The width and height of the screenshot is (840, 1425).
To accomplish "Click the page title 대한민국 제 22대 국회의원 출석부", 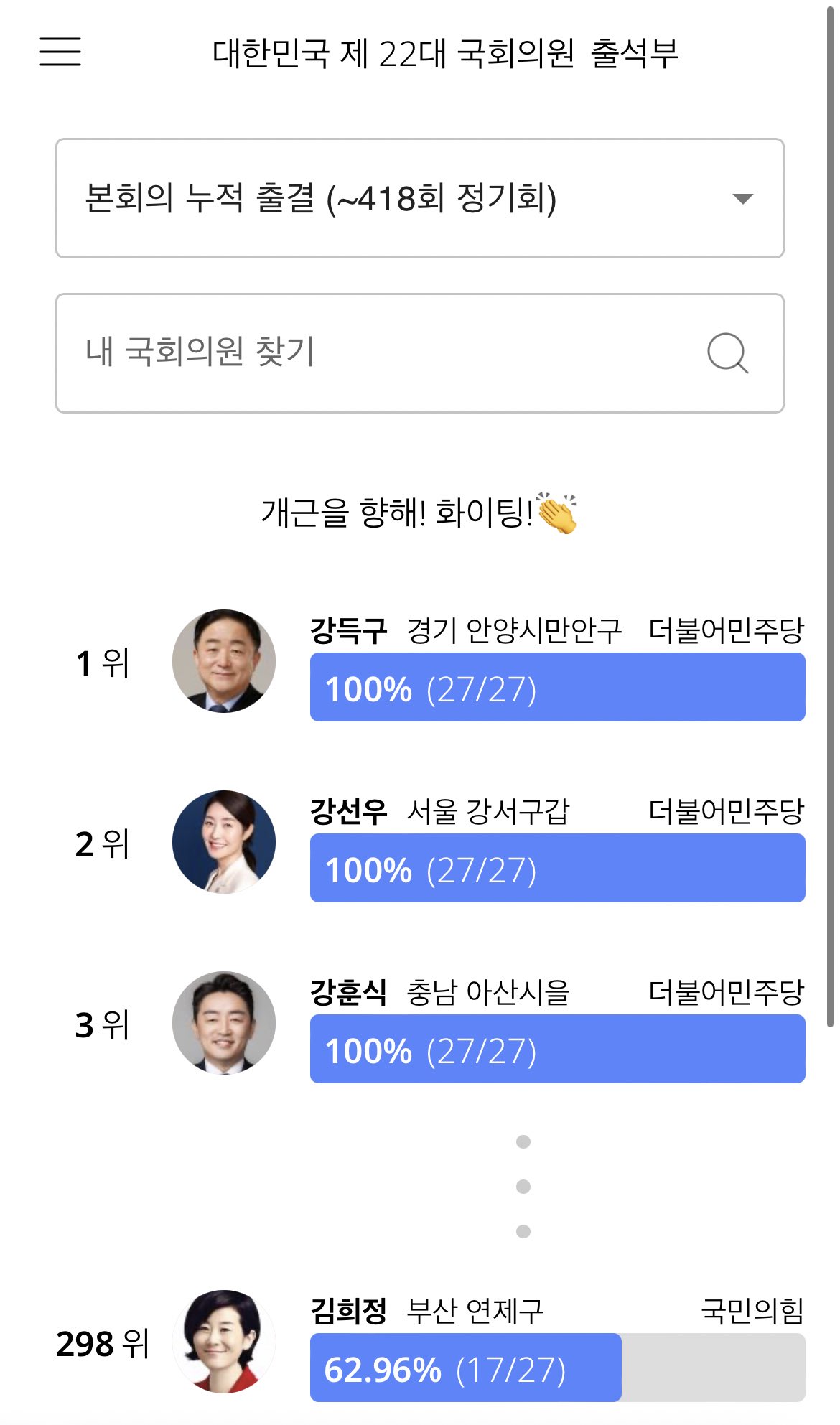I will (x=445, y=53).
